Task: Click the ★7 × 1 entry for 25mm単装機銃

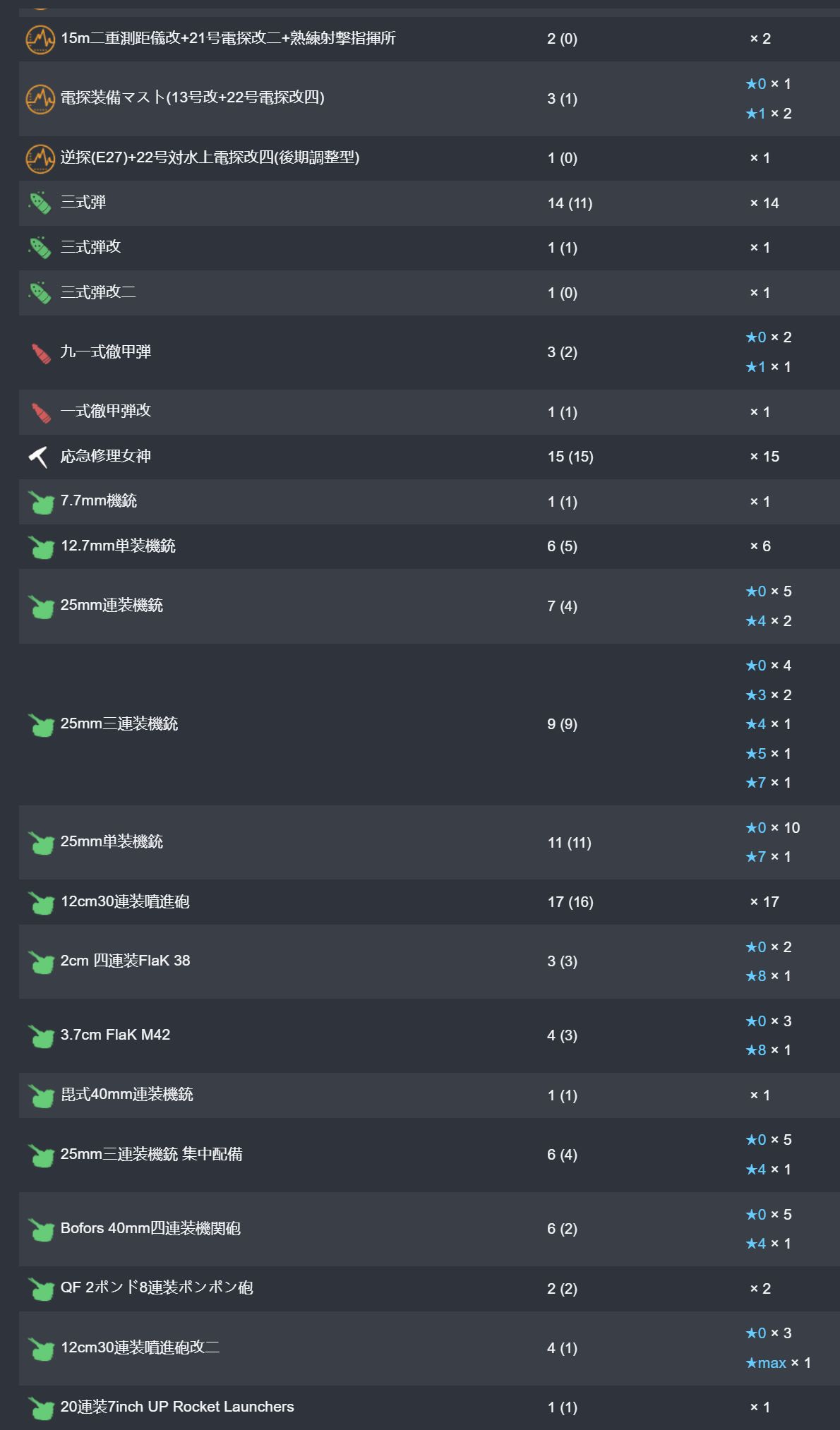Action: 768,857
